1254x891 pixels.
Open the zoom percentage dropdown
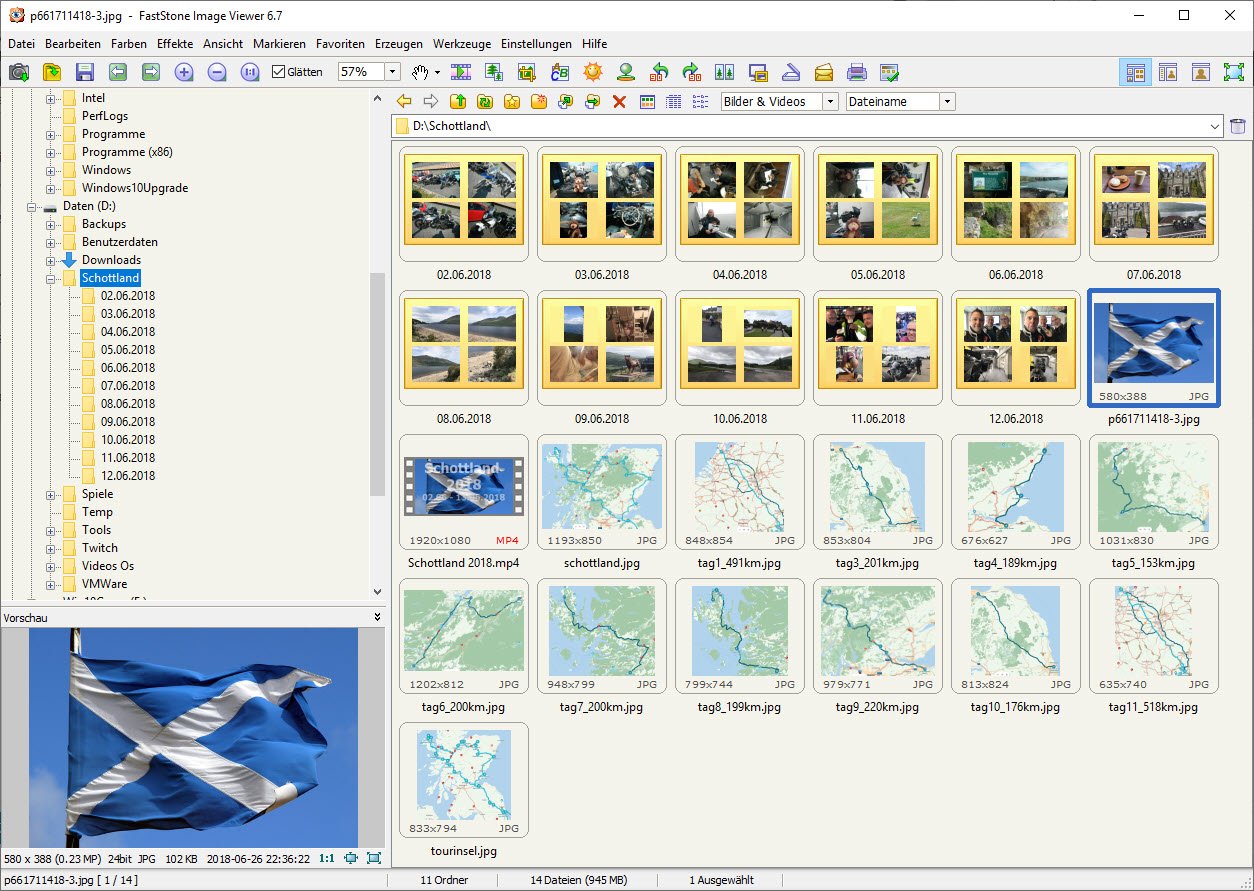(x=392, y=72)
